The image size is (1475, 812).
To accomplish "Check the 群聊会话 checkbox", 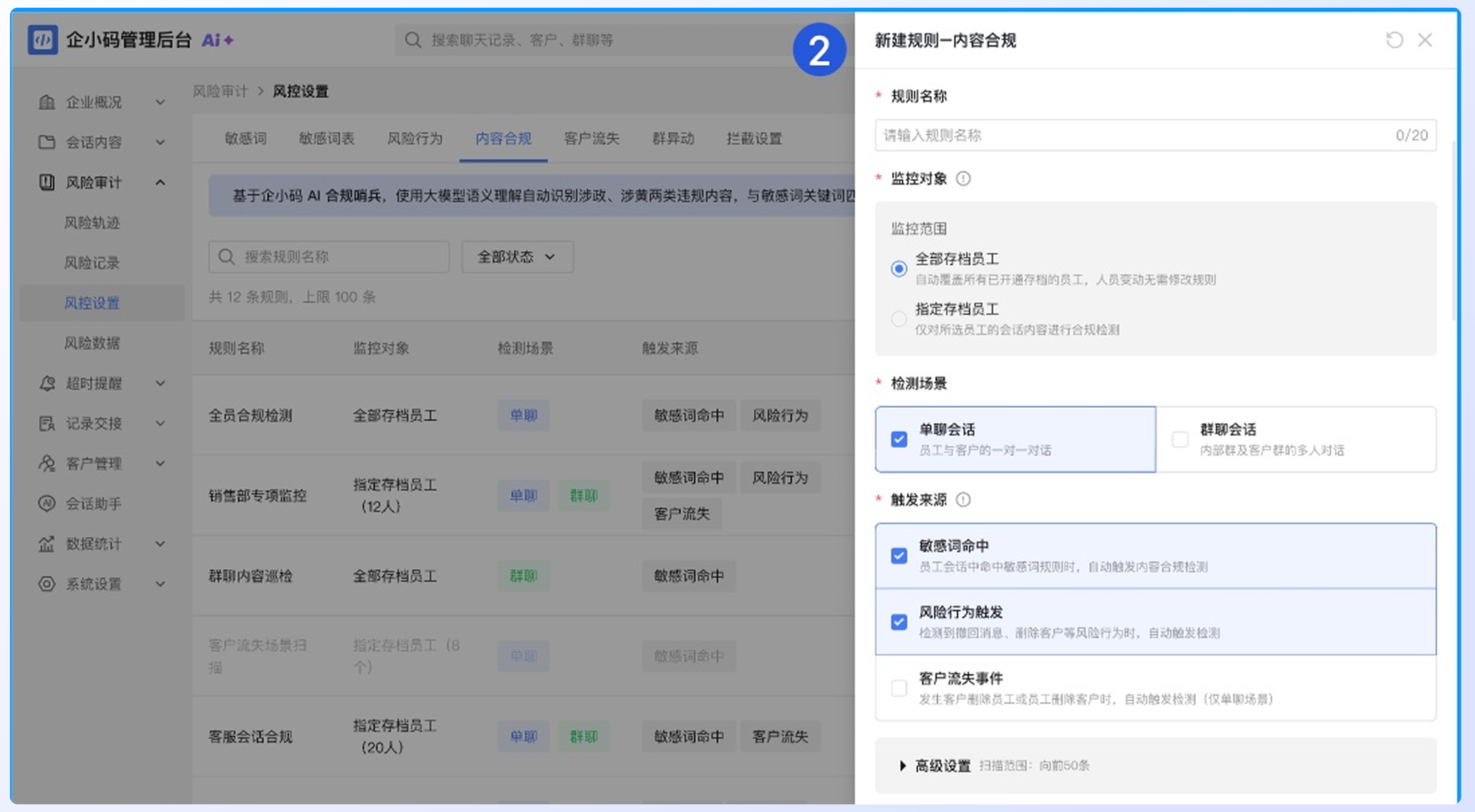I will (x=1180, y=439).
